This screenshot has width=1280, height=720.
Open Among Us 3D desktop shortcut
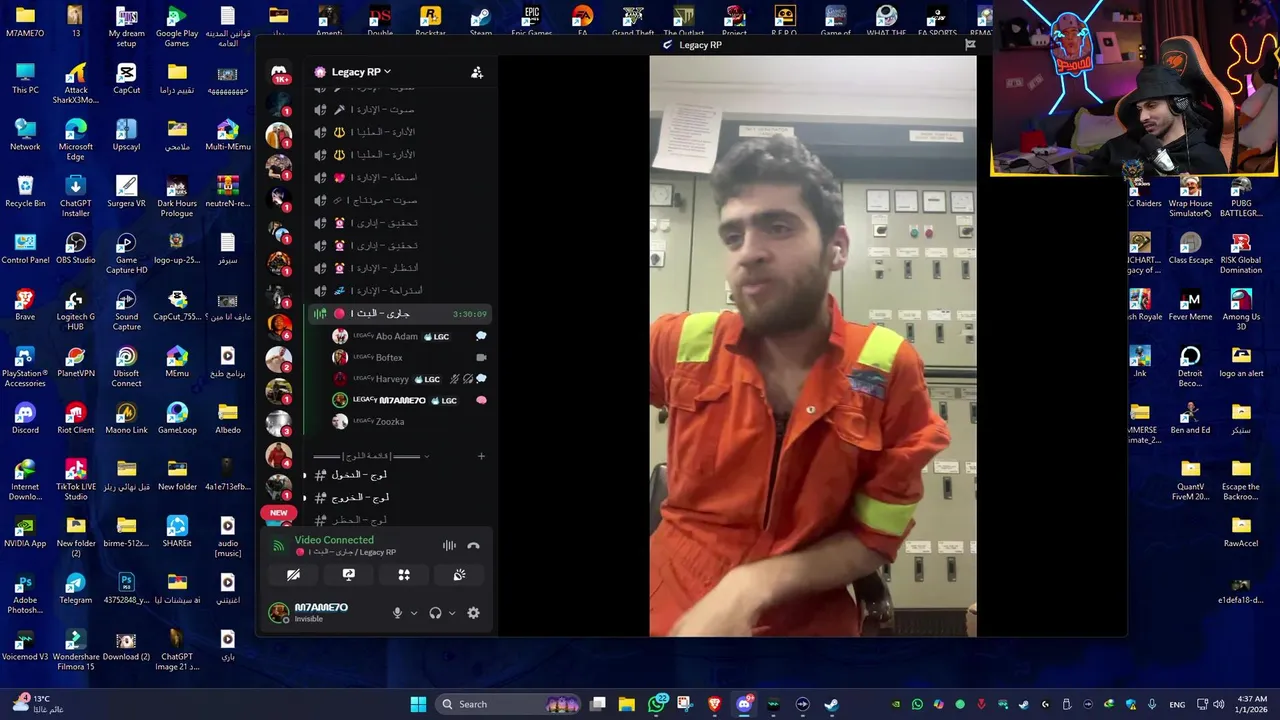point(1241,310)
